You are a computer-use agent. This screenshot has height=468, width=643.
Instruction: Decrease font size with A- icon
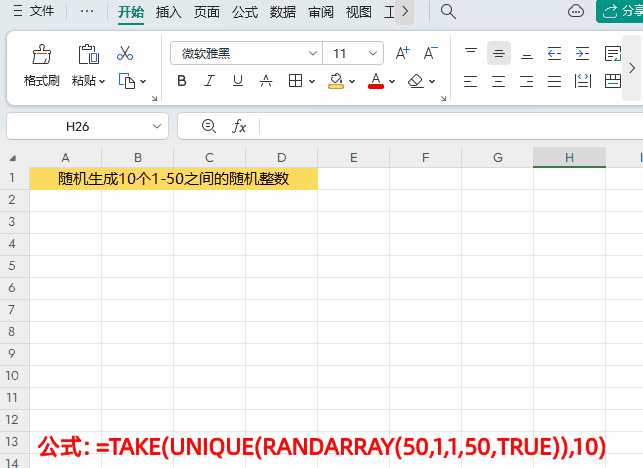click(x=430, y=53)
